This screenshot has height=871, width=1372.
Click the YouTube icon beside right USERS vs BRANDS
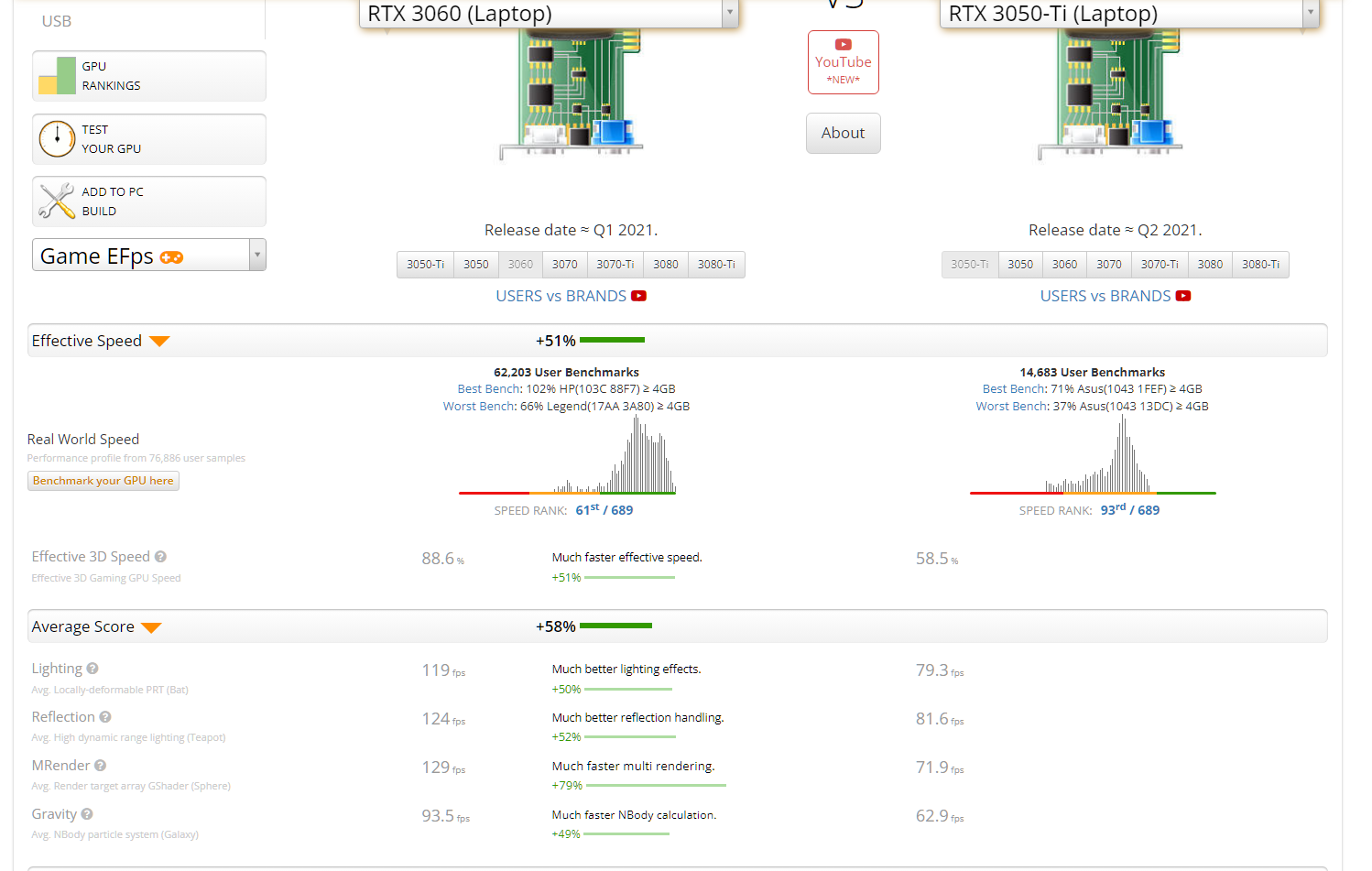[1183, 296]
